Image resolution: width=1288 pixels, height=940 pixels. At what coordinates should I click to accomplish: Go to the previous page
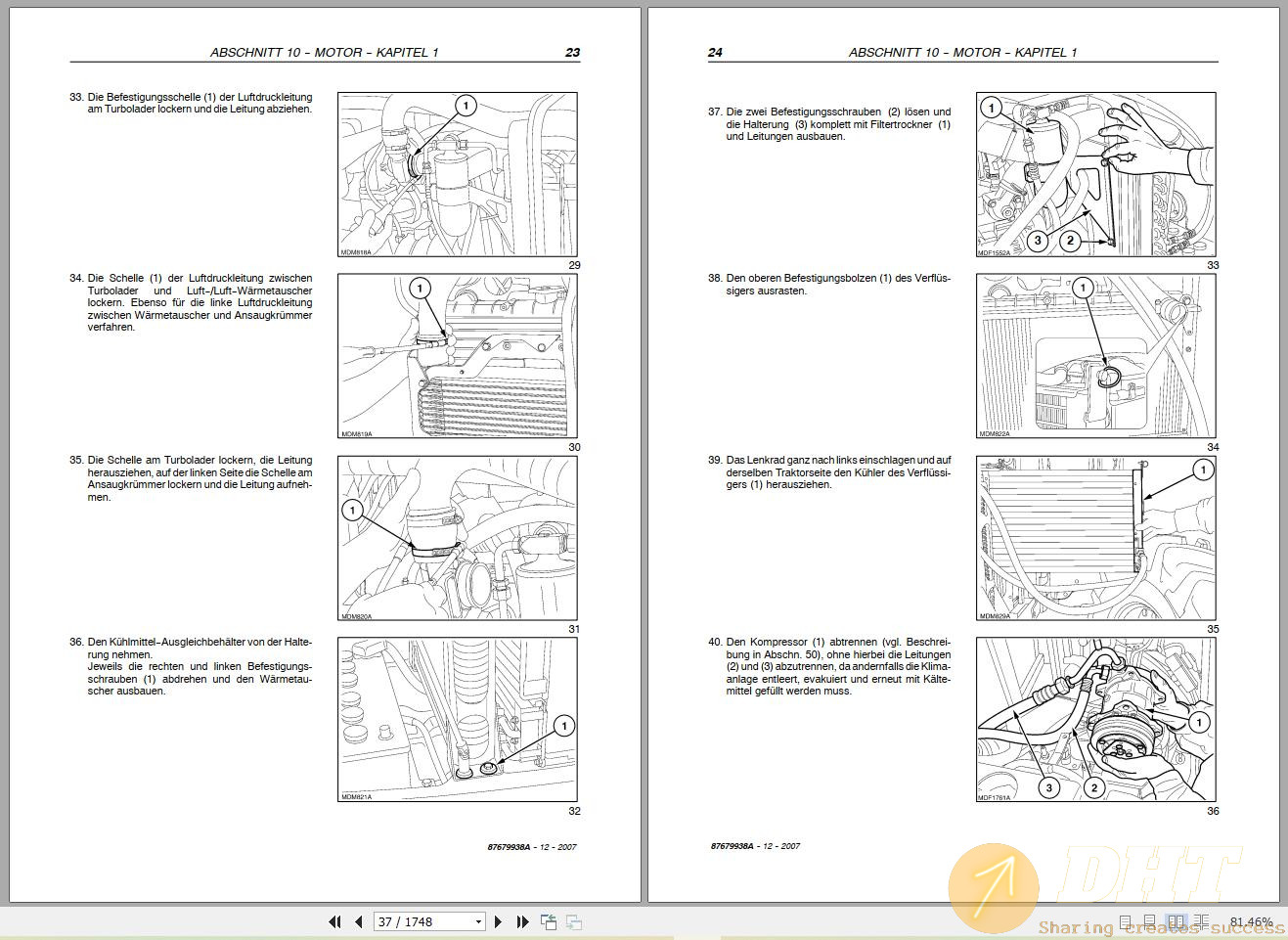(x=359, y=921)
